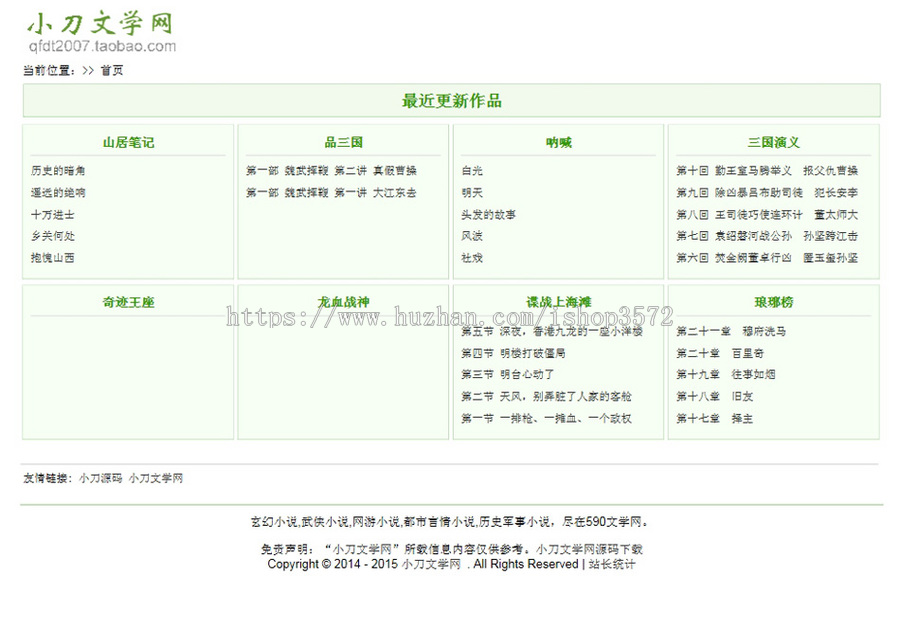Screen dimensions: 900x629
Task: Open the 站长统计 link
Action: [x=612, y=564]
